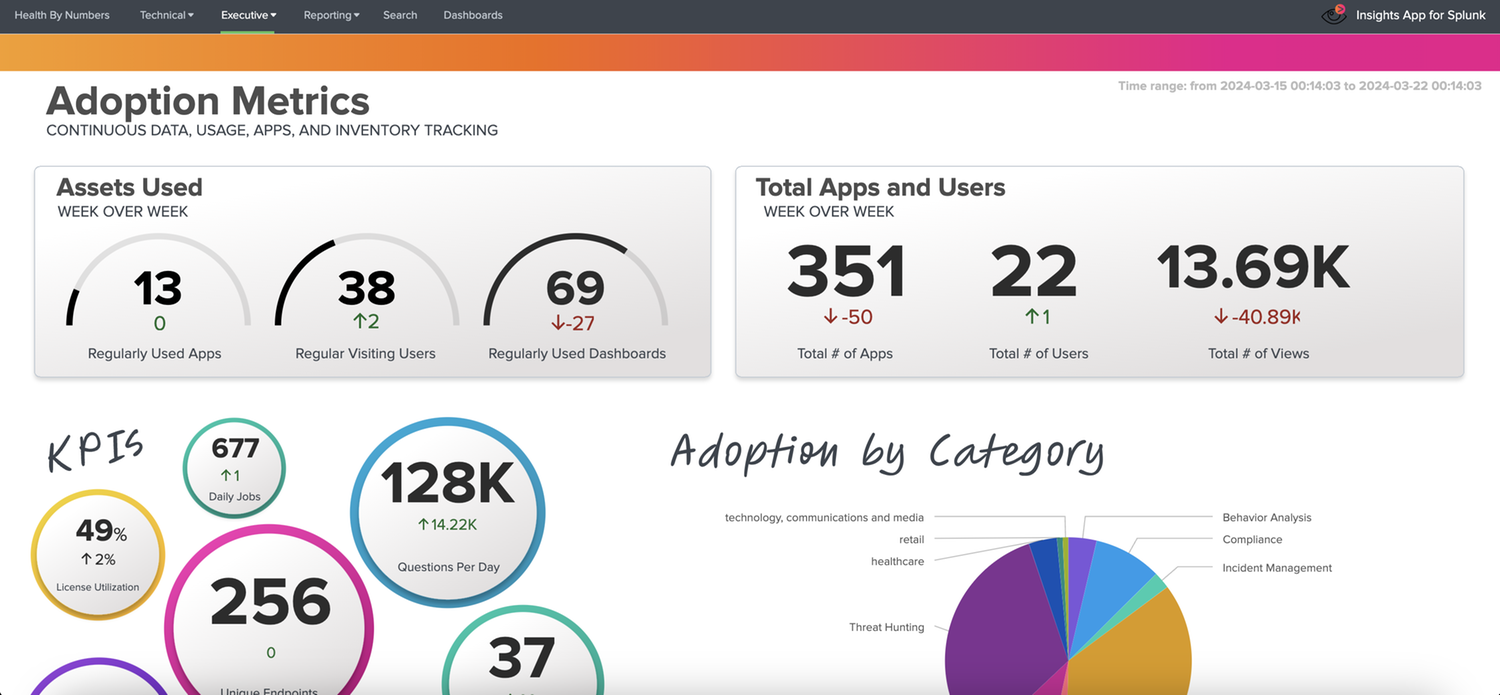
Task: Click the Health By Numbers link
Action: coord(62,15)
